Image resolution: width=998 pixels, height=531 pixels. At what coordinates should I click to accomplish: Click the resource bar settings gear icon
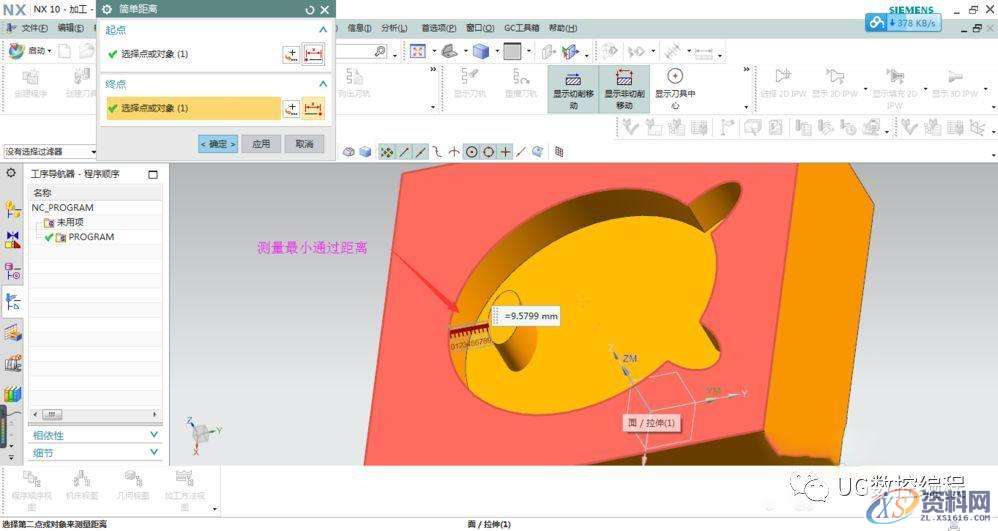[11, 173]
